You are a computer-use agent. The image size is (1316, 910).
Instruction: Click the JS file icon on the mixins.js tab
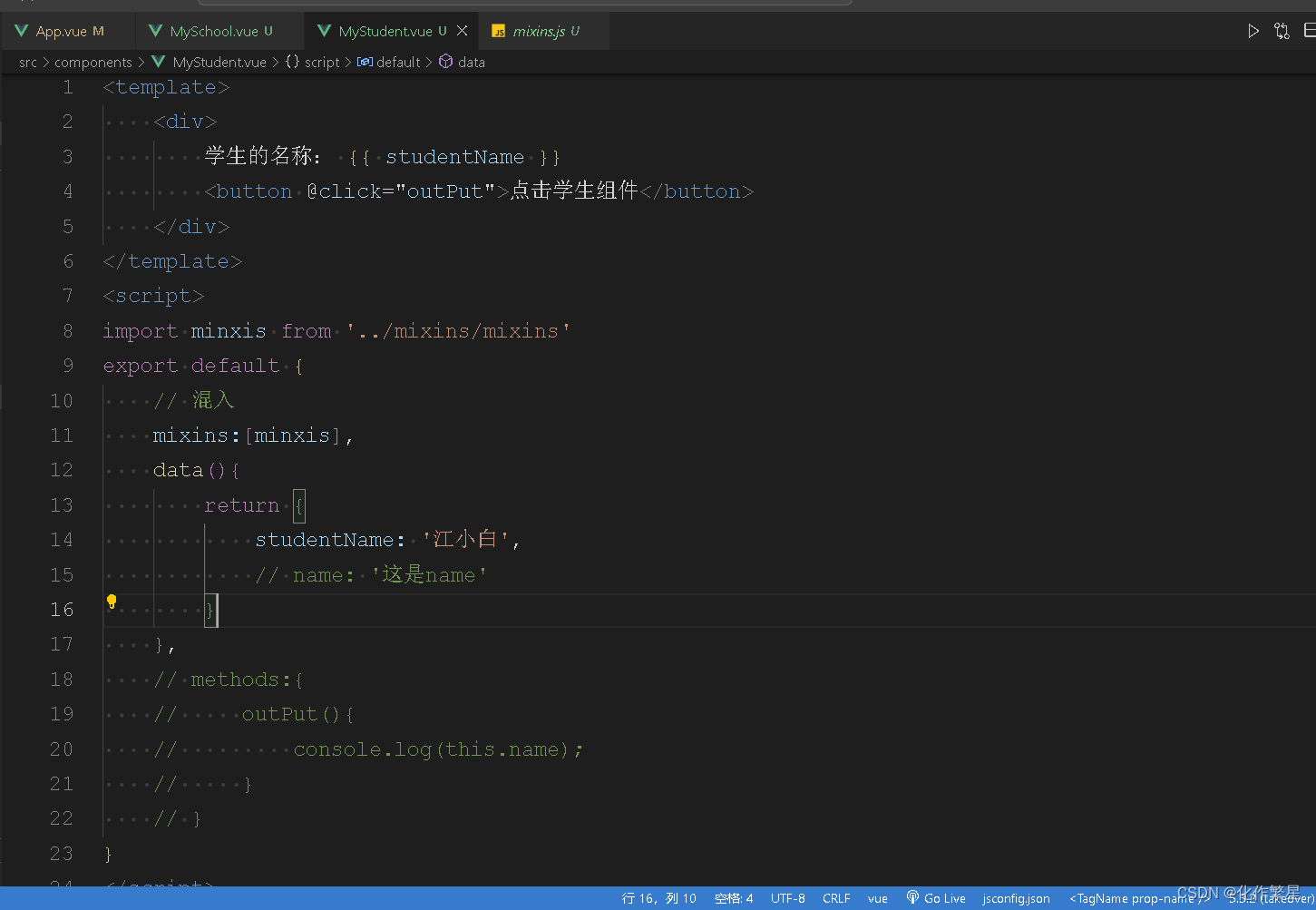(x=498, y=31)
